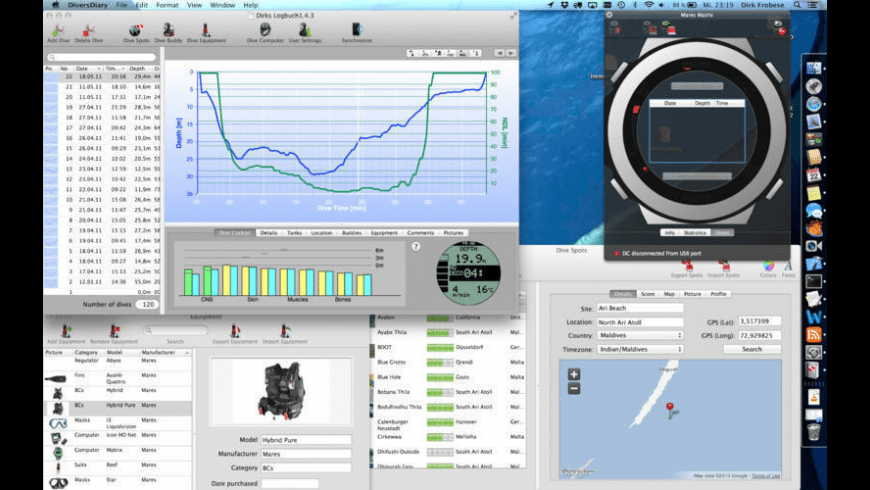Screen dimensions: 870x490
Task: Click the map zoom in plus button
Action: coord(574,374)
